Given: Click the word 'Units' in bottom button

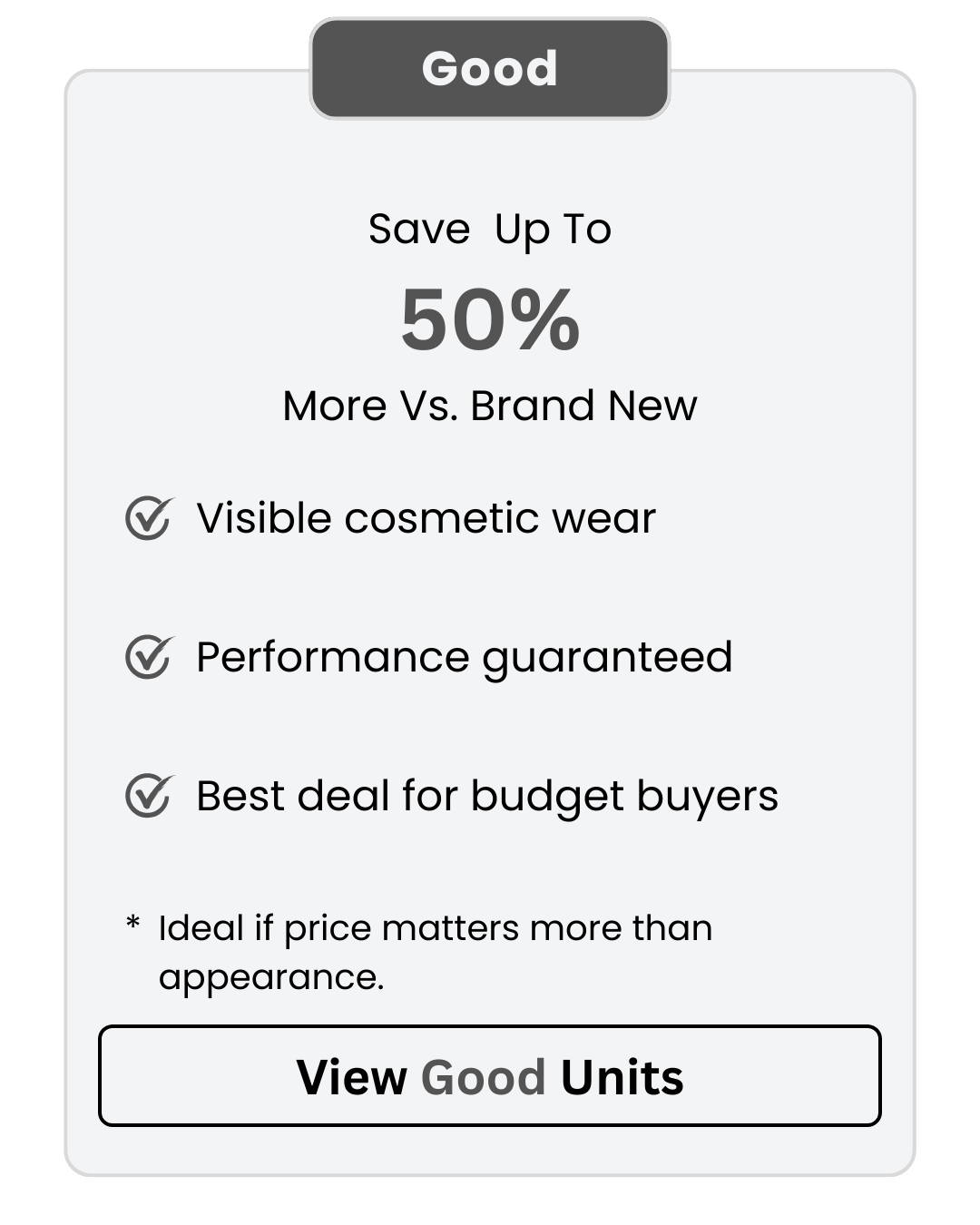Looking at the screenshot, I should 622,1077.
